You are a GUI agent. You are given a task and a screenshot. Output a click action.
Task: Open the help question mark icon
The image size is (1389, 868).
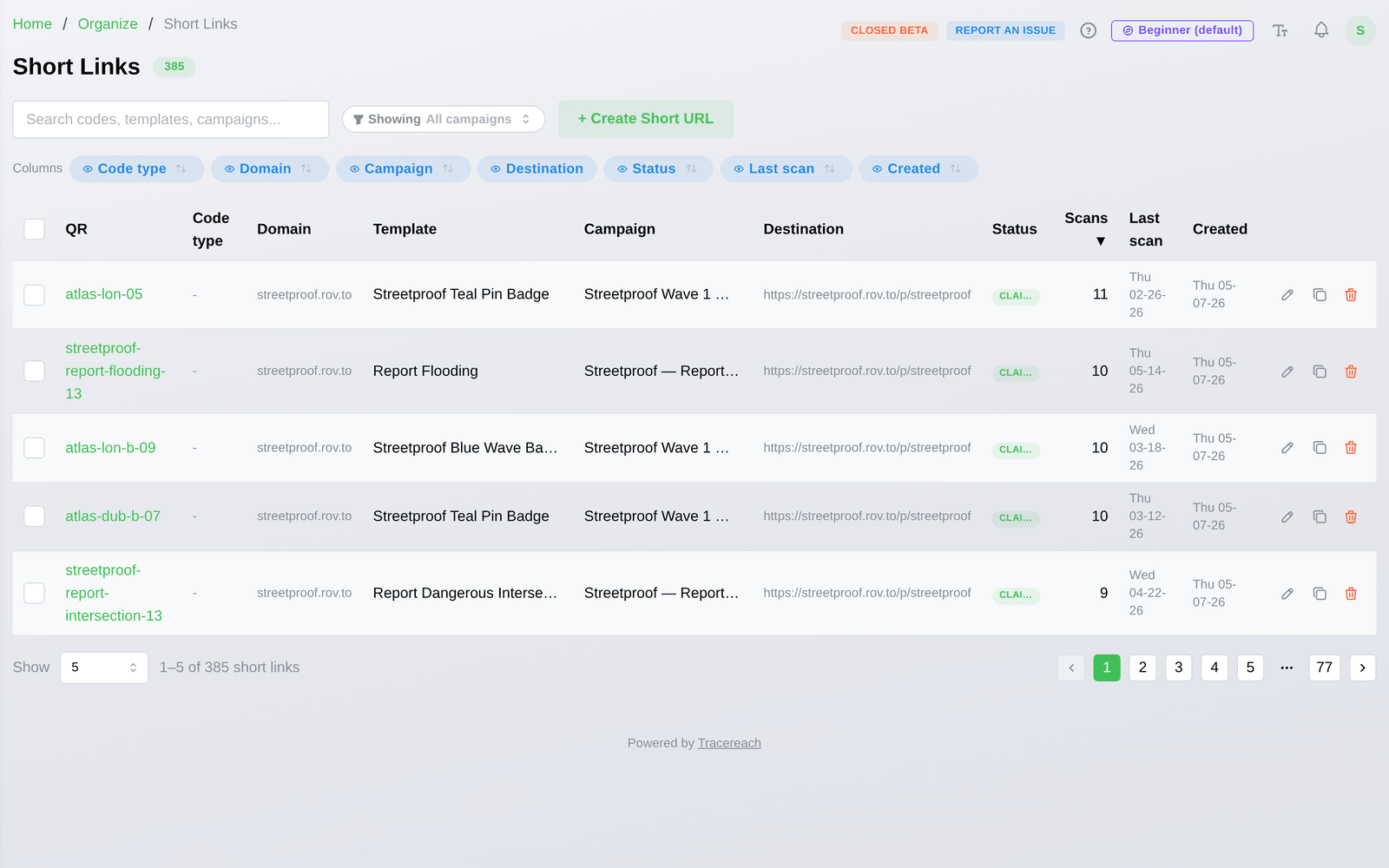1088,30
